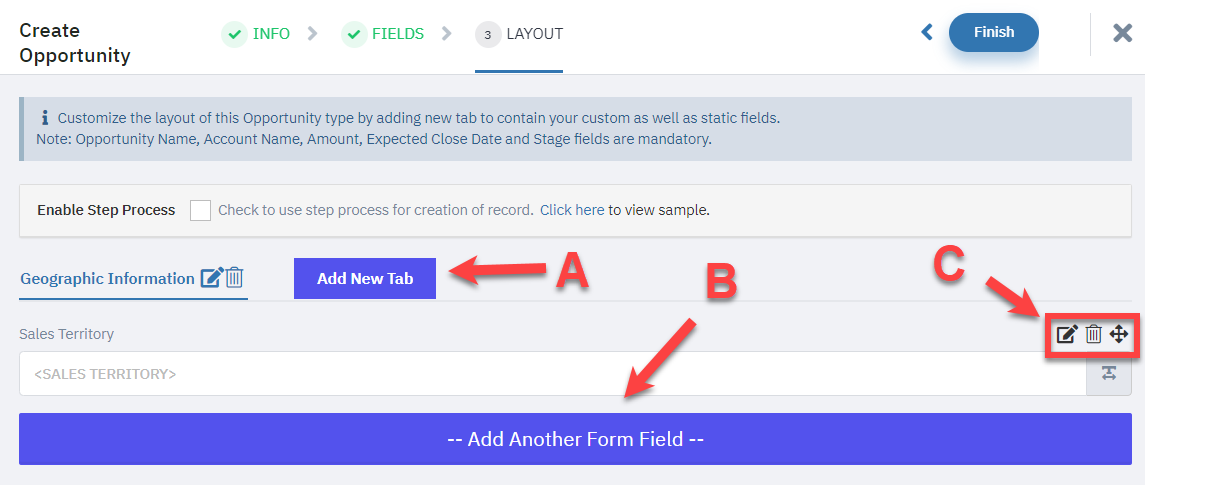The width and height of the screenshot is (1226, 485).
Task: Click the Sales Territory input field
Action: click(553, 373)
